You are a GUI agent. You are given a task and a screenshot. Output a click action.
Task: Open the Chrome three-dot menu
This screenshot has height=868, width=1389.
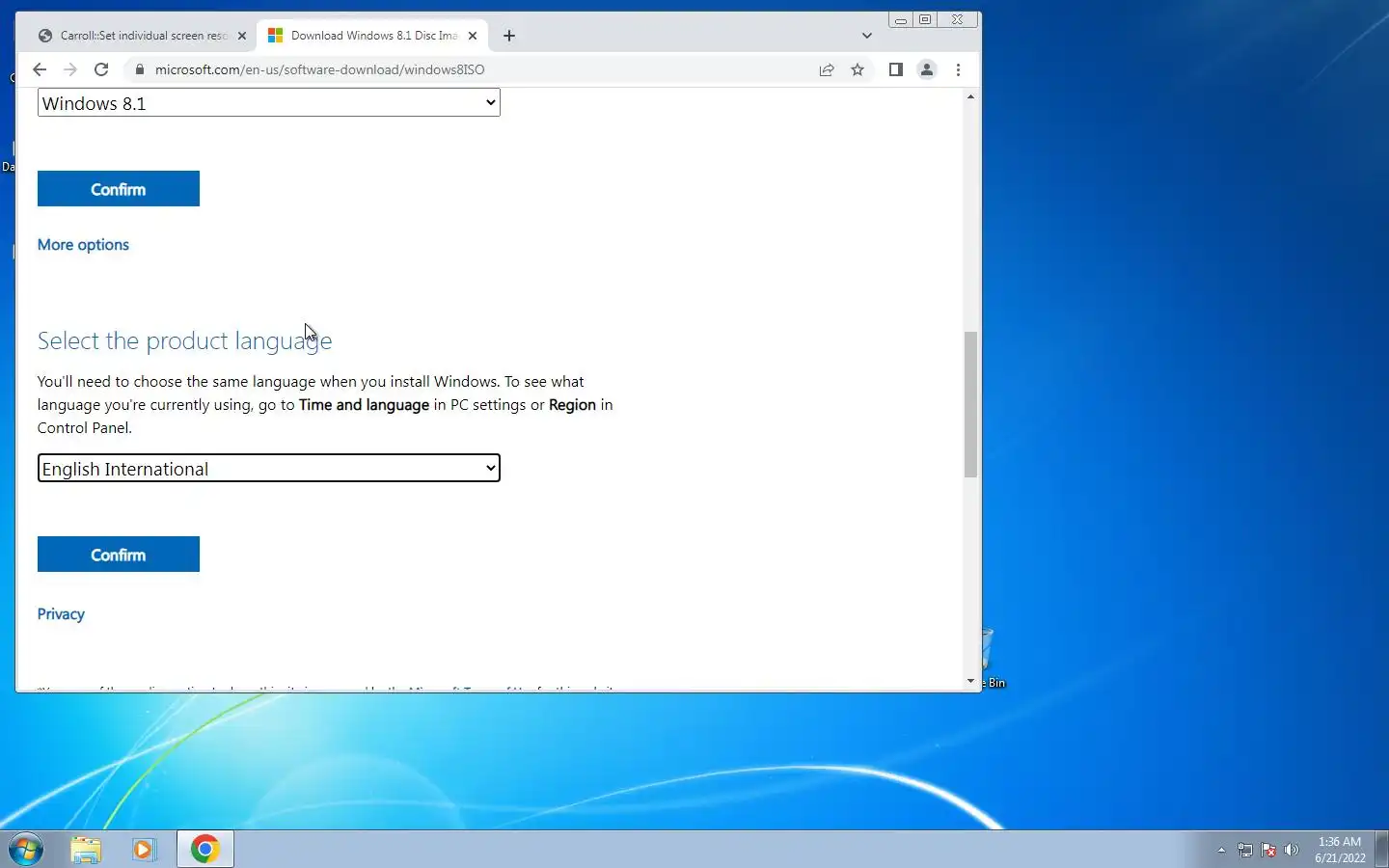[958, 69]
